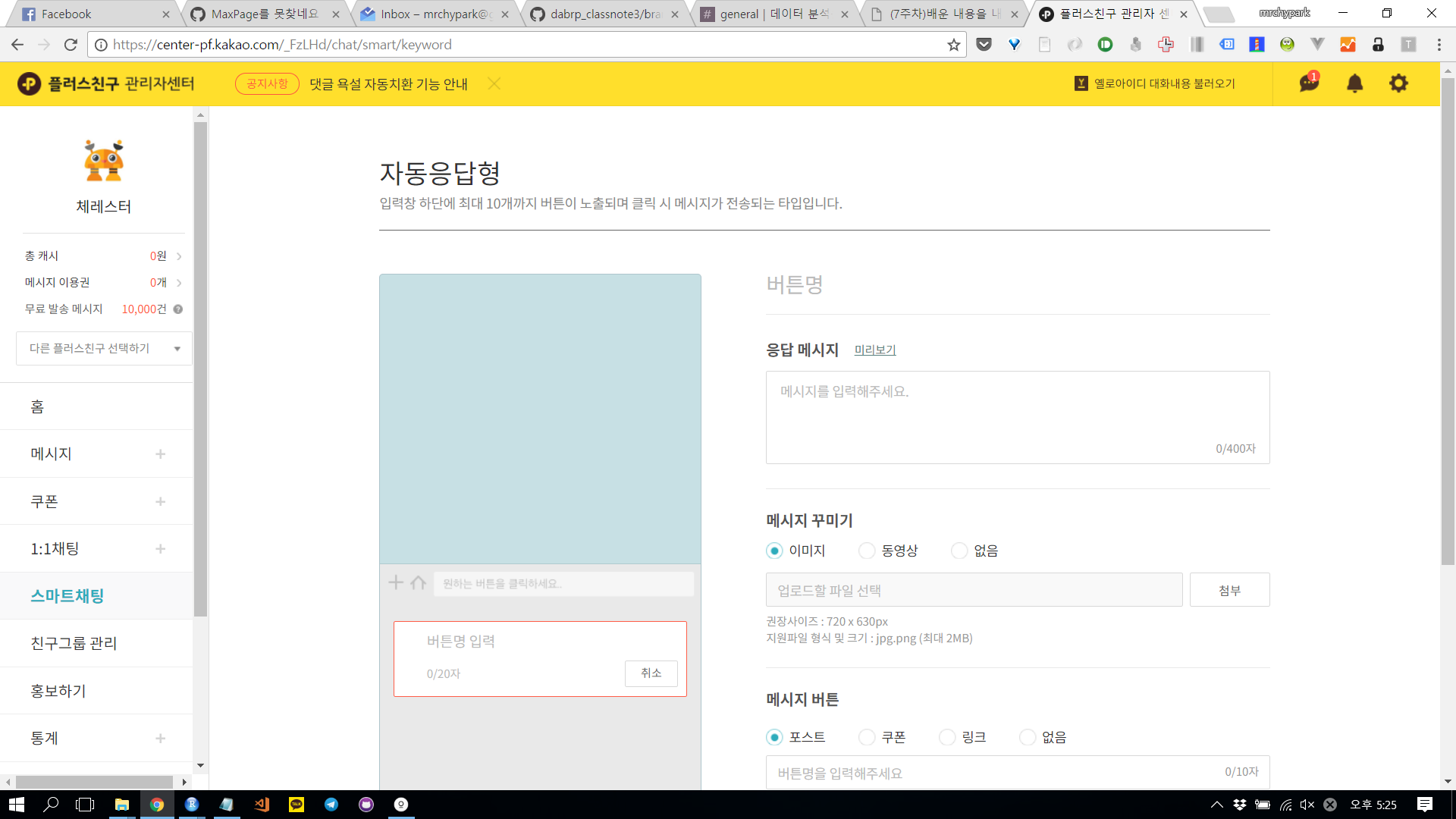Open KakaoTalk from the Windows taskbar
Viewport: 1456px width, 819px height.
[297, 805]
